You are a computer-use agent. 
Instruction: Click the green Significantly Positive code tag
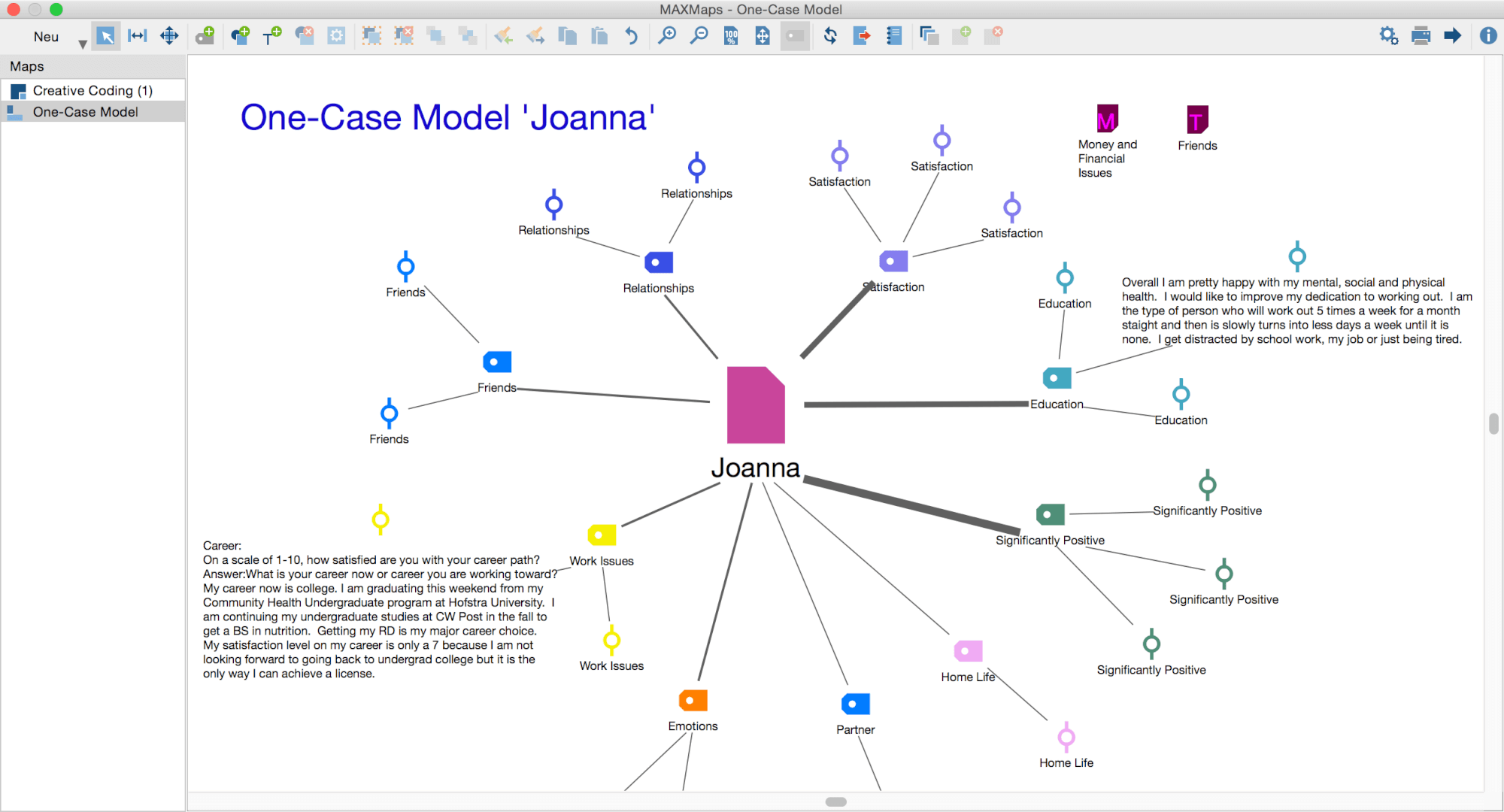point(1050,514)
